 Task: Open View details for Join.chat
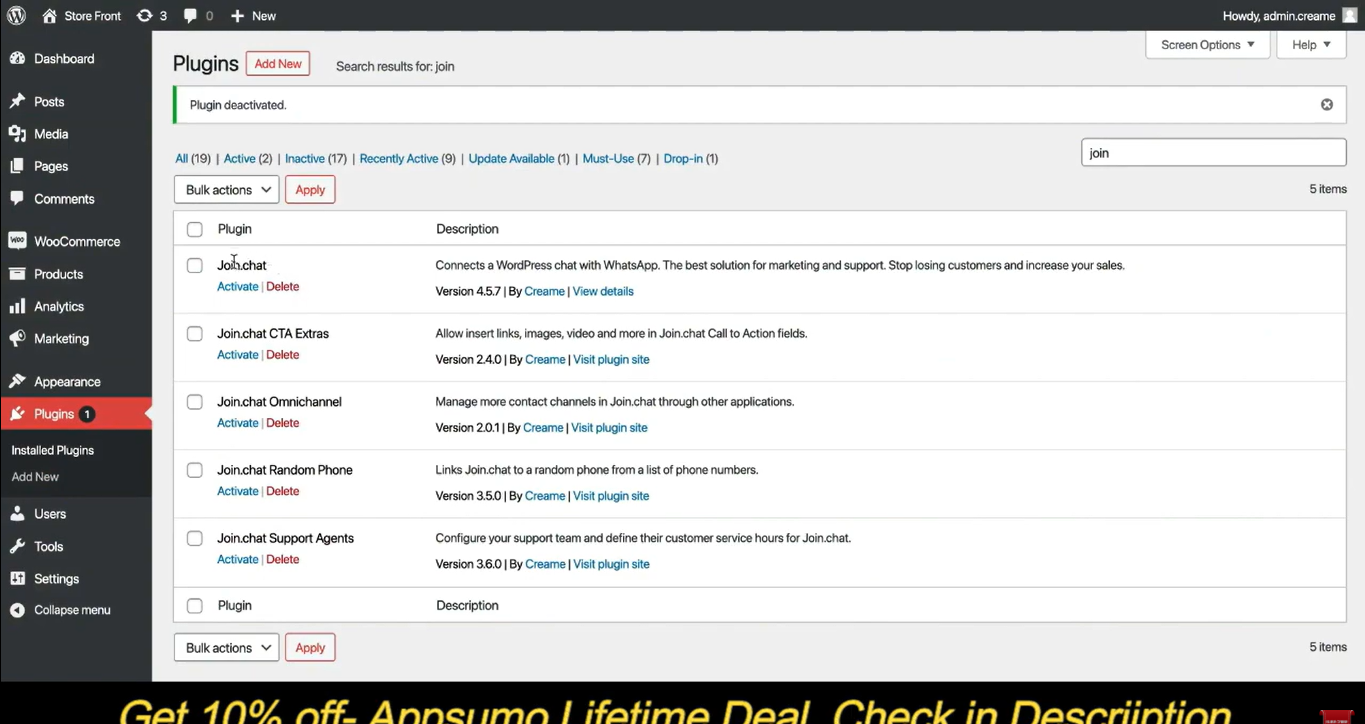(603, 291)
